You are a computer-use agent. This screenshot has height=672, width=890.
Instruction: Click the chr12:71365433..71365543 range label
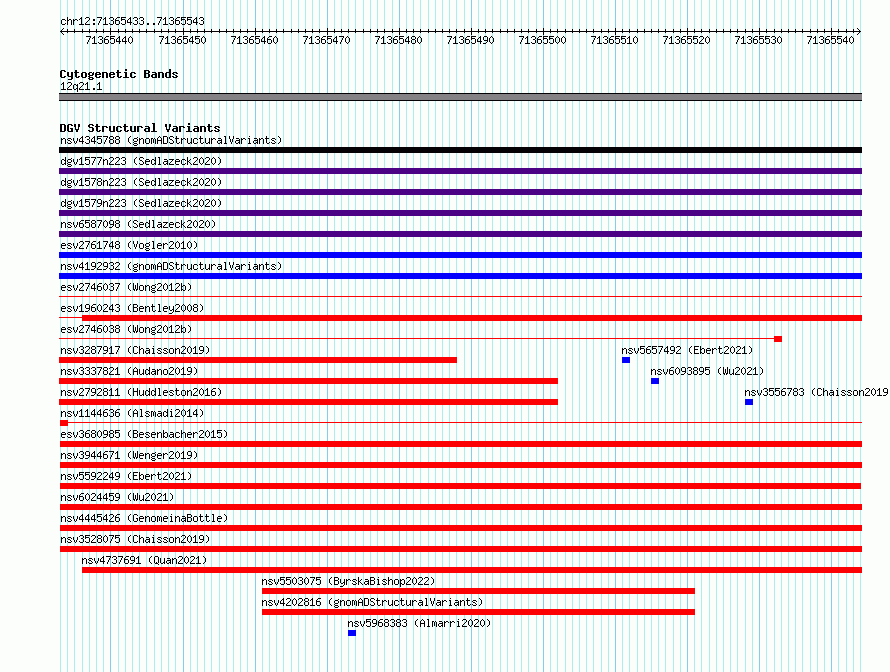coord(132,21)
